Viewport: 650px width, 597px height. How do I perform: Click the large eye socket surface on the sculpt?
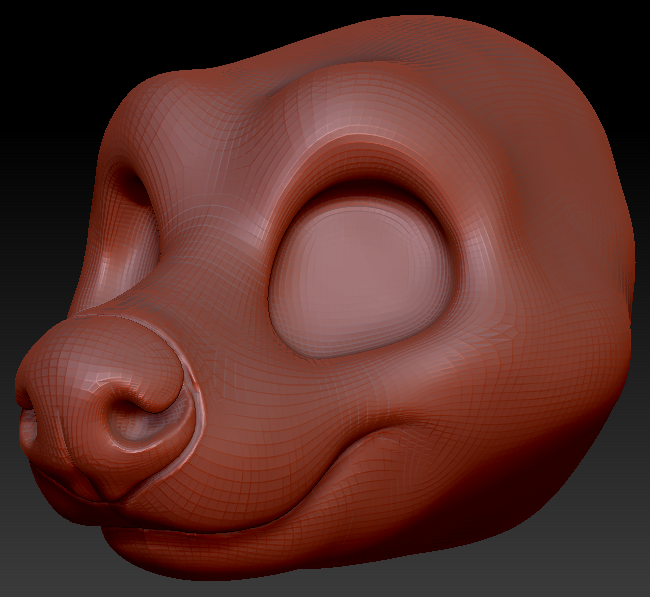[365, 277]
